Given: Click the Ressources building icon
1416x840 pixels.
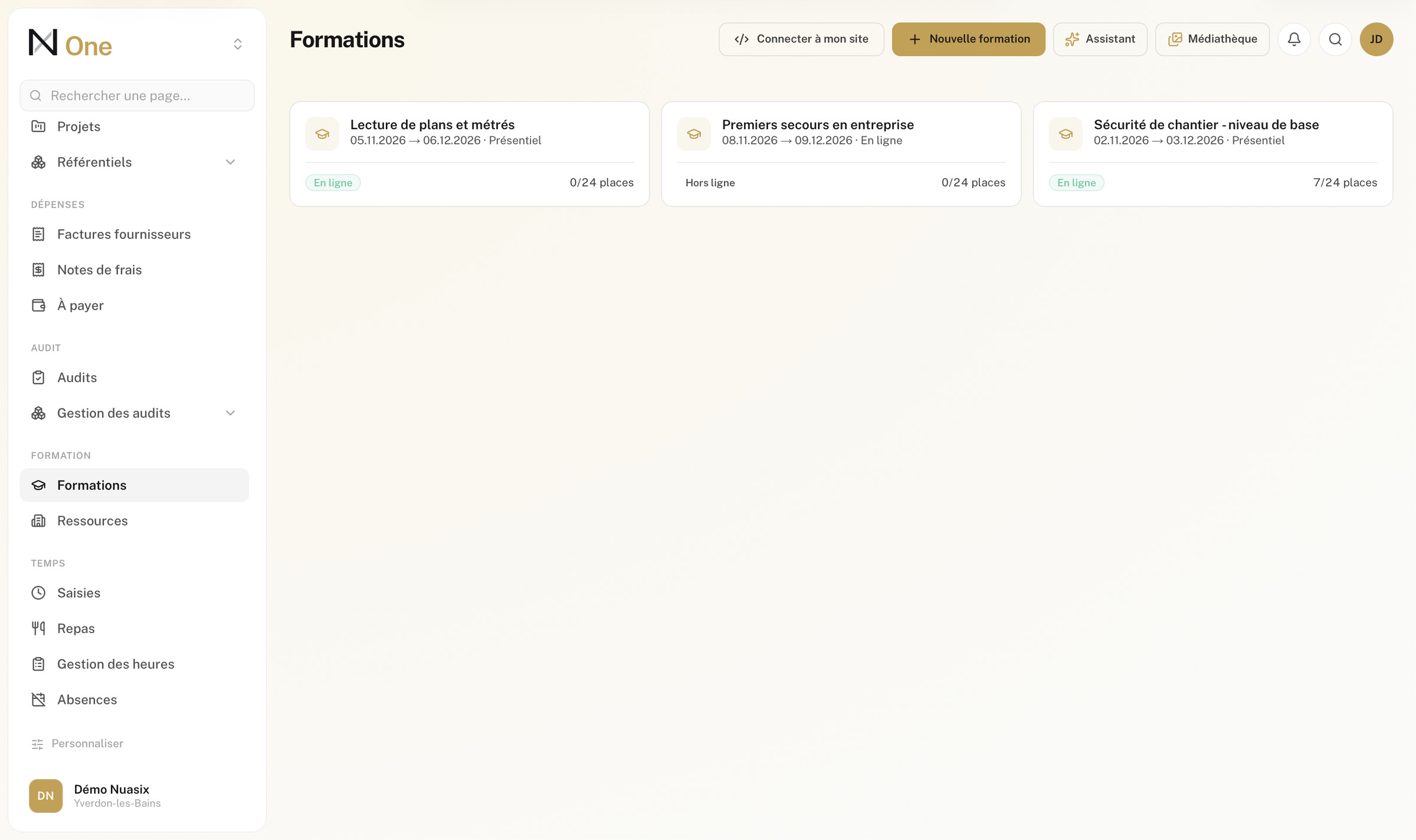Looking at the screenshot, I should tap(38, 521).
